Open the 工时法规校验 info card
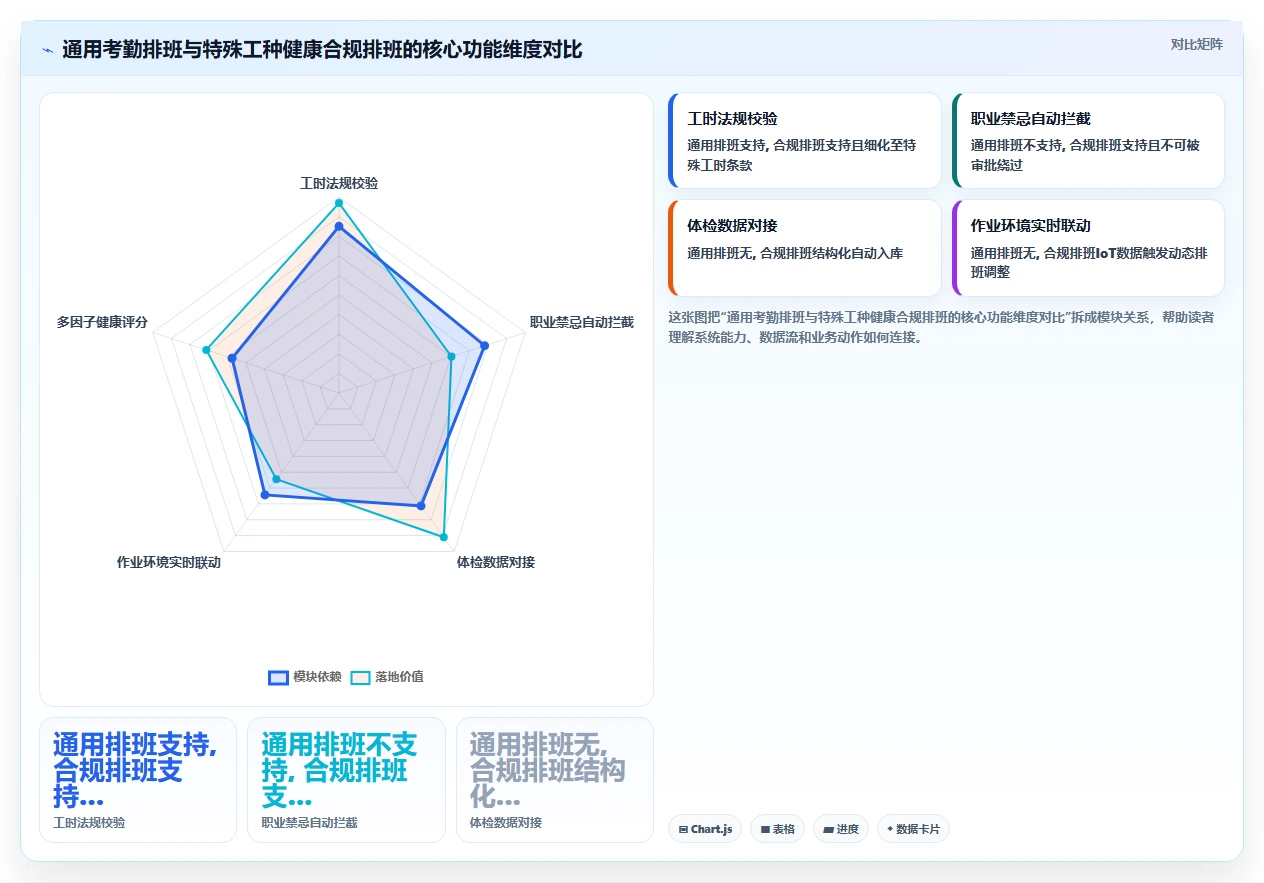The width and height of the screenshot is (1264, 883). [805, 141]
